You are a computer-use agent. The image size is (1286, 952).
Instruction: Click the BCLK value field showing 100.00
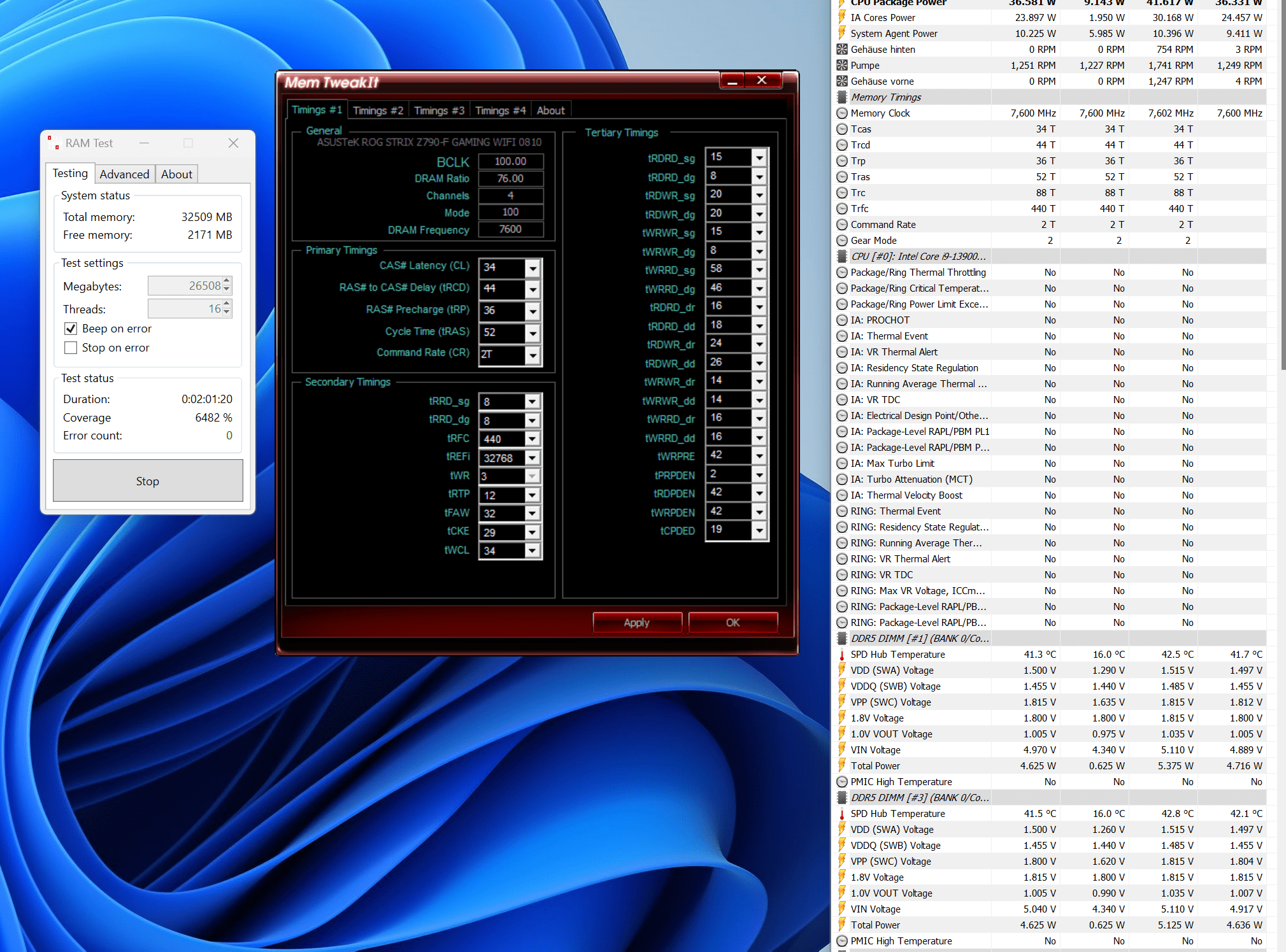tap(511, 162)
